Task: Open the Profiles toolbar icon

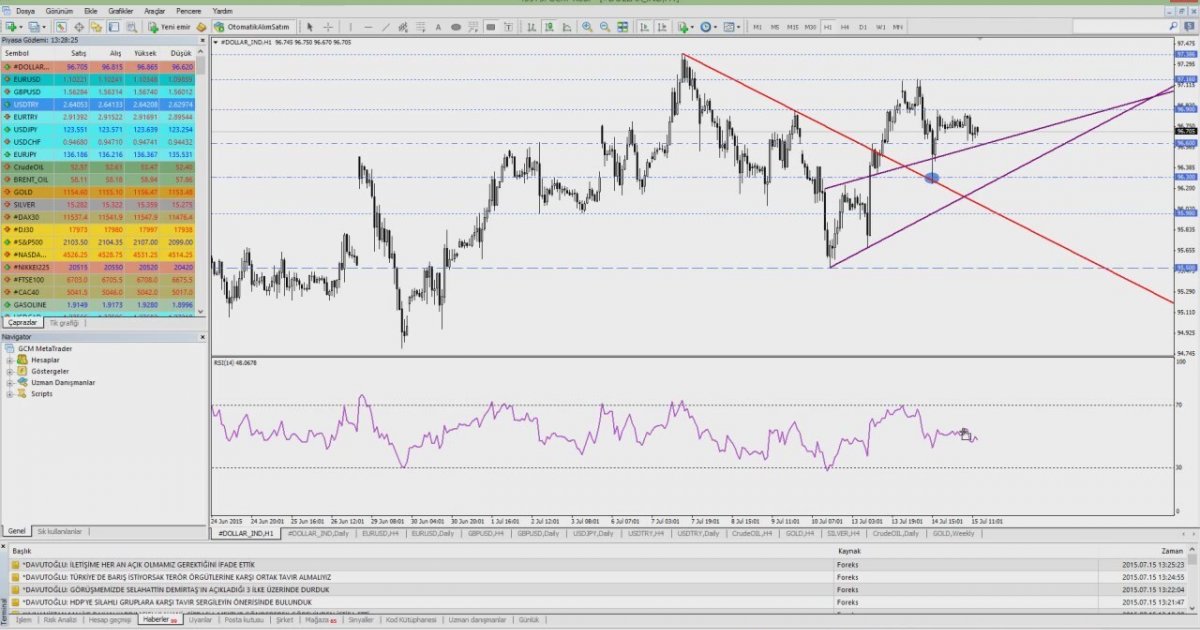Action: (x=34, y=26)
